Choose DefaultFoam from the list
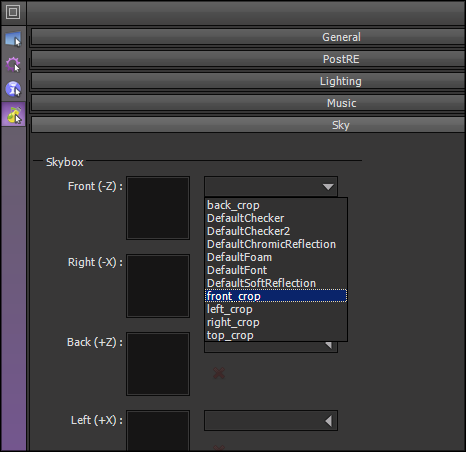 click(x=276, y=257)
